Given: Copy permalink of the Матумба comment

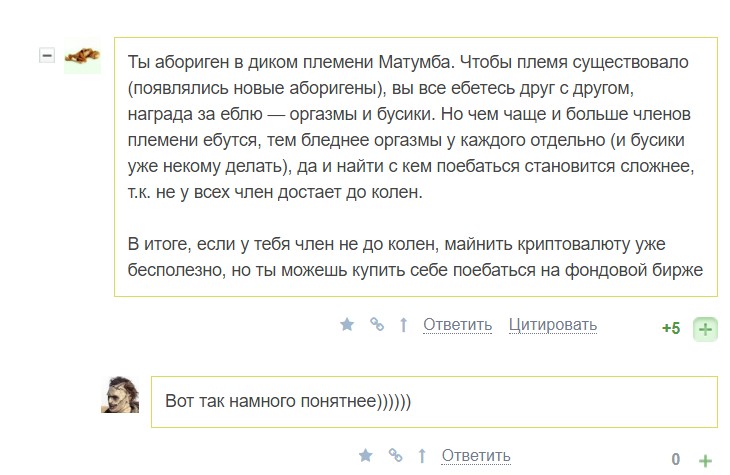Looking at the screenshot, I should coord(377,325).
